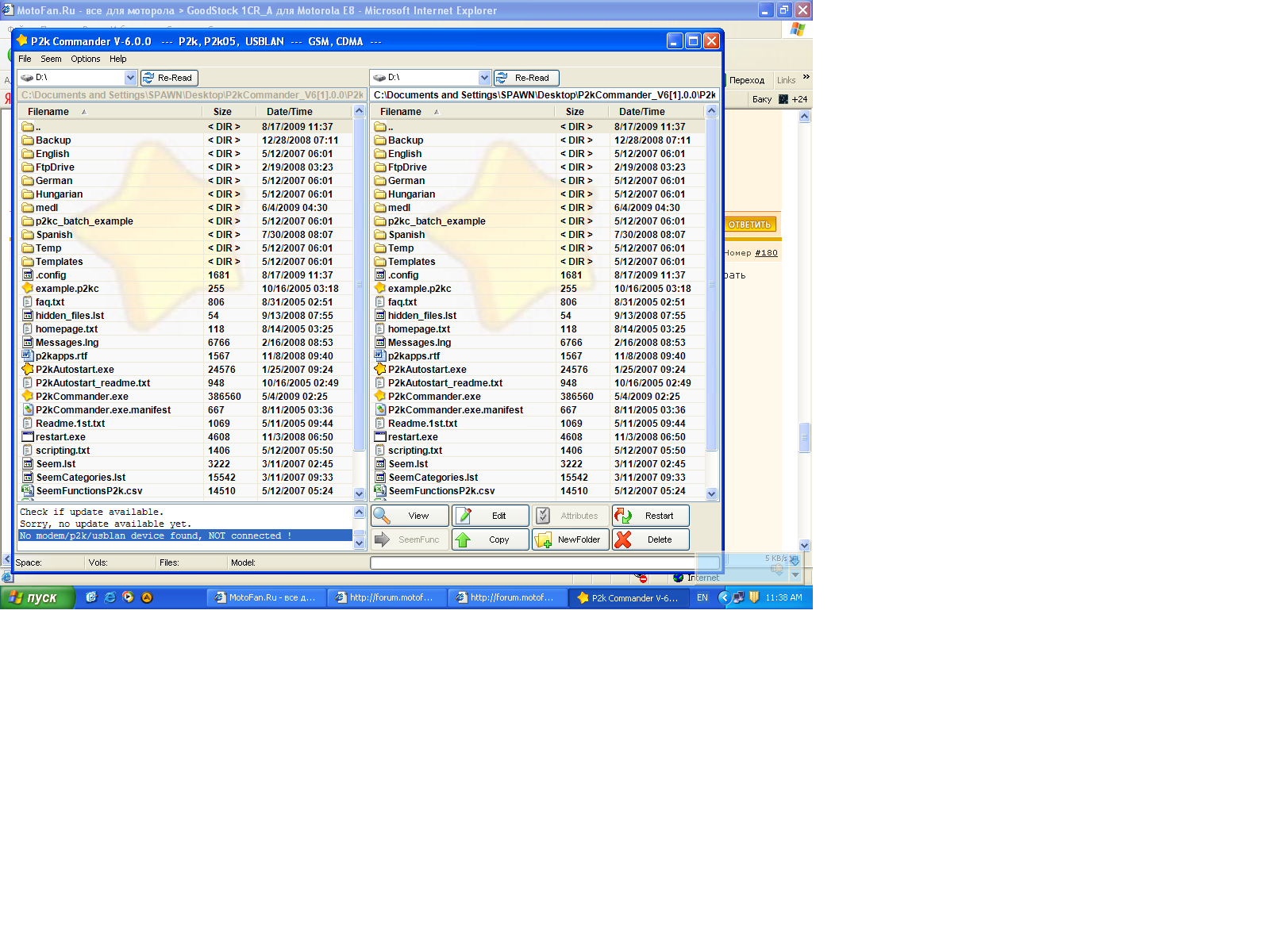Open the Help menu
The image size is (1270, 952).
click(x=118, y=59)
